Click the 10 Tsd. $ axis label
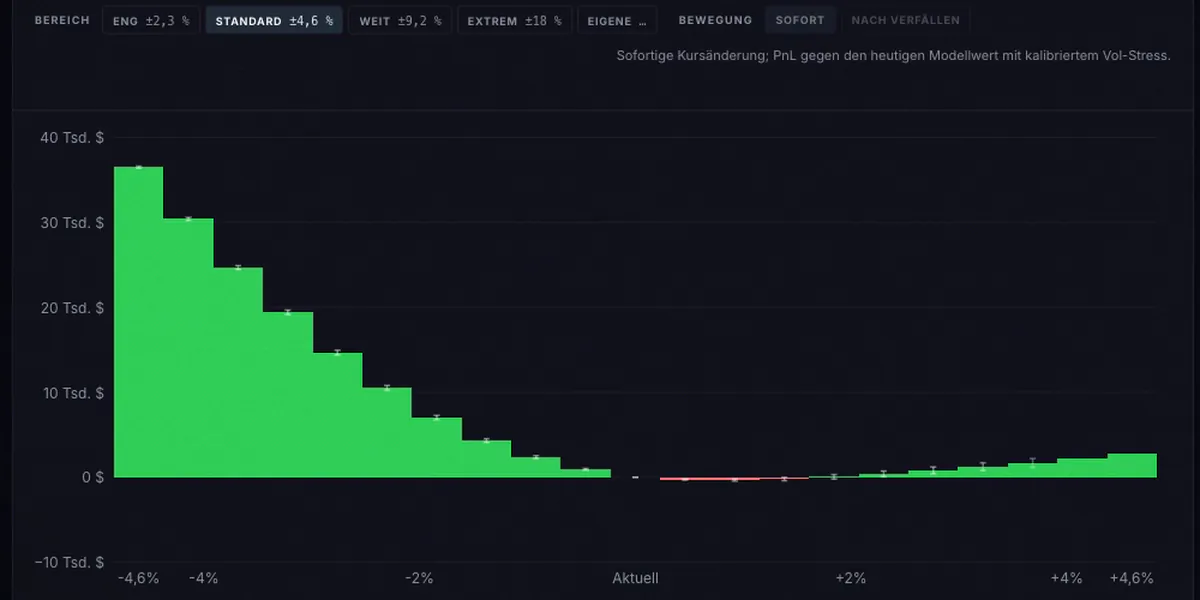The image size is (1200, 600). [71, 393]
